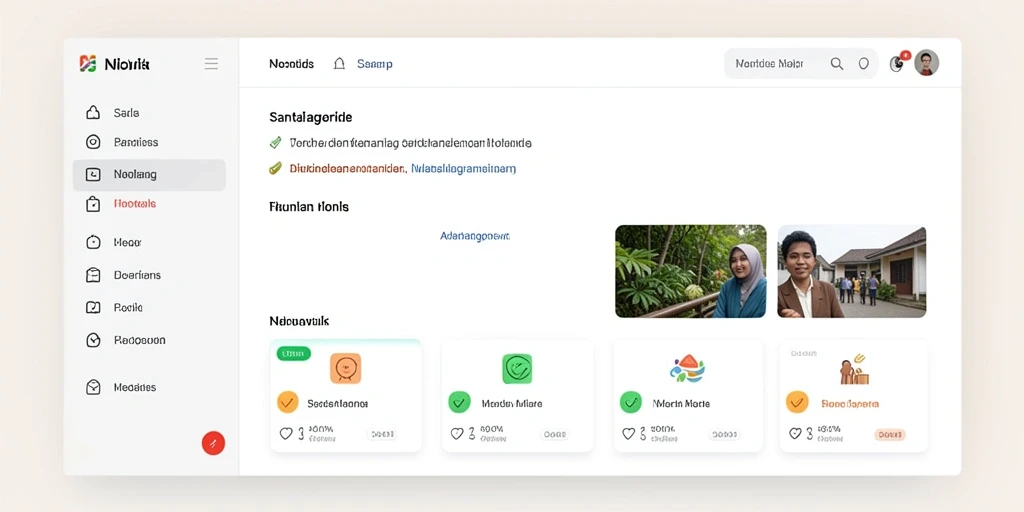This screenshot has width=1024, height=512.
Task: Open the blue Nrlaeahiogramelnam link
Action: point(464,168)
